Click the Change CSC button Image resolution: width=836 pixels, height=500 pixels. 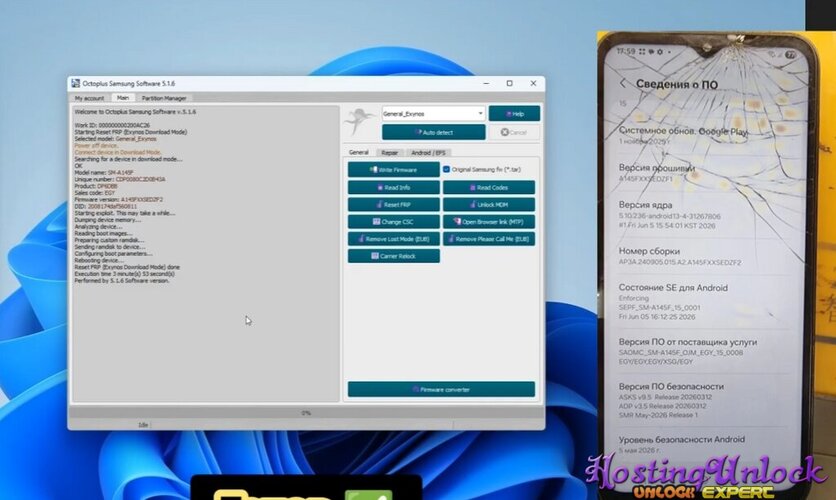[x=393, y=221]
